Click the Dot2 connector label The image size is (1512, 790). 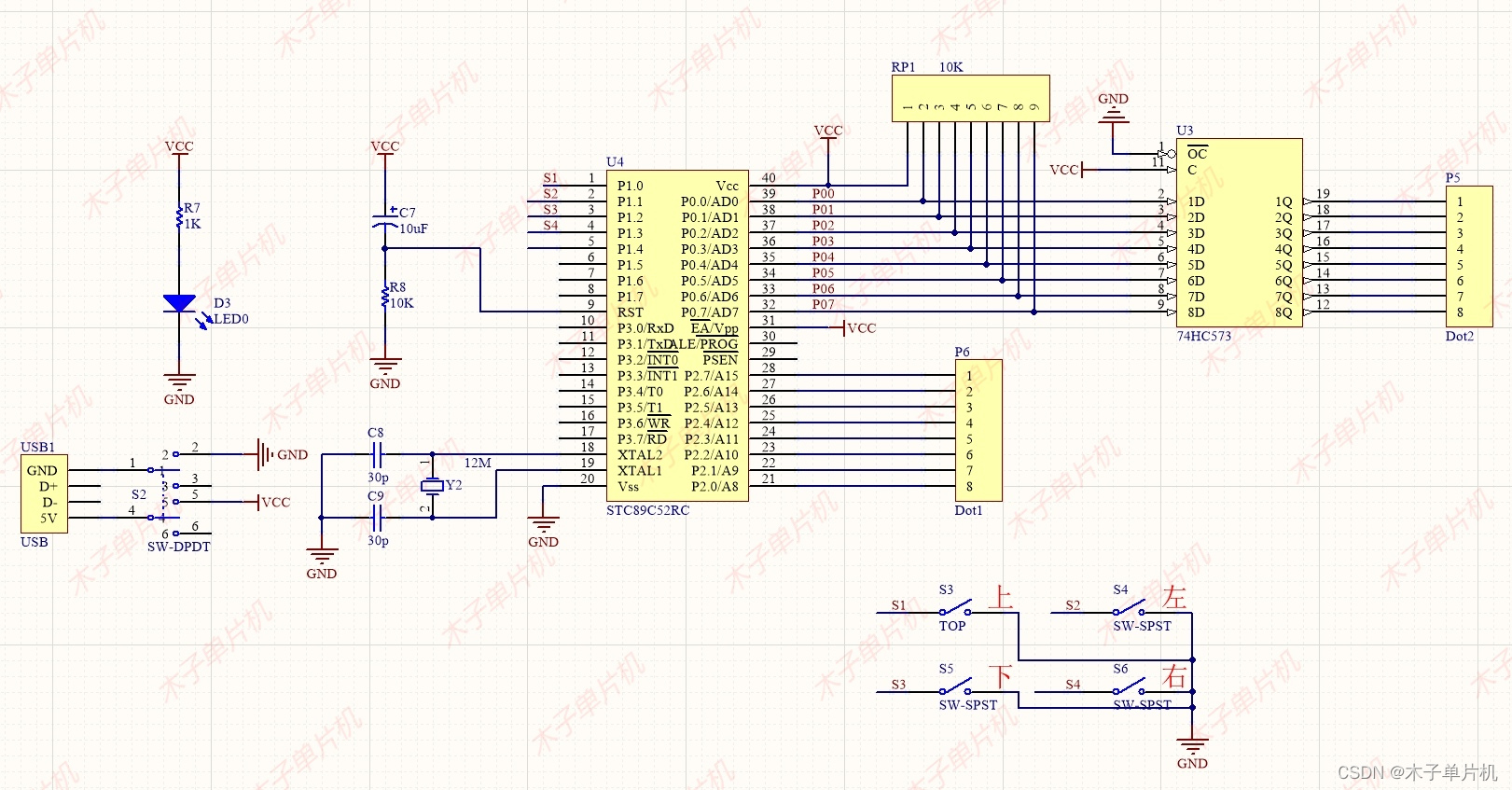(x=1460, y=337)
